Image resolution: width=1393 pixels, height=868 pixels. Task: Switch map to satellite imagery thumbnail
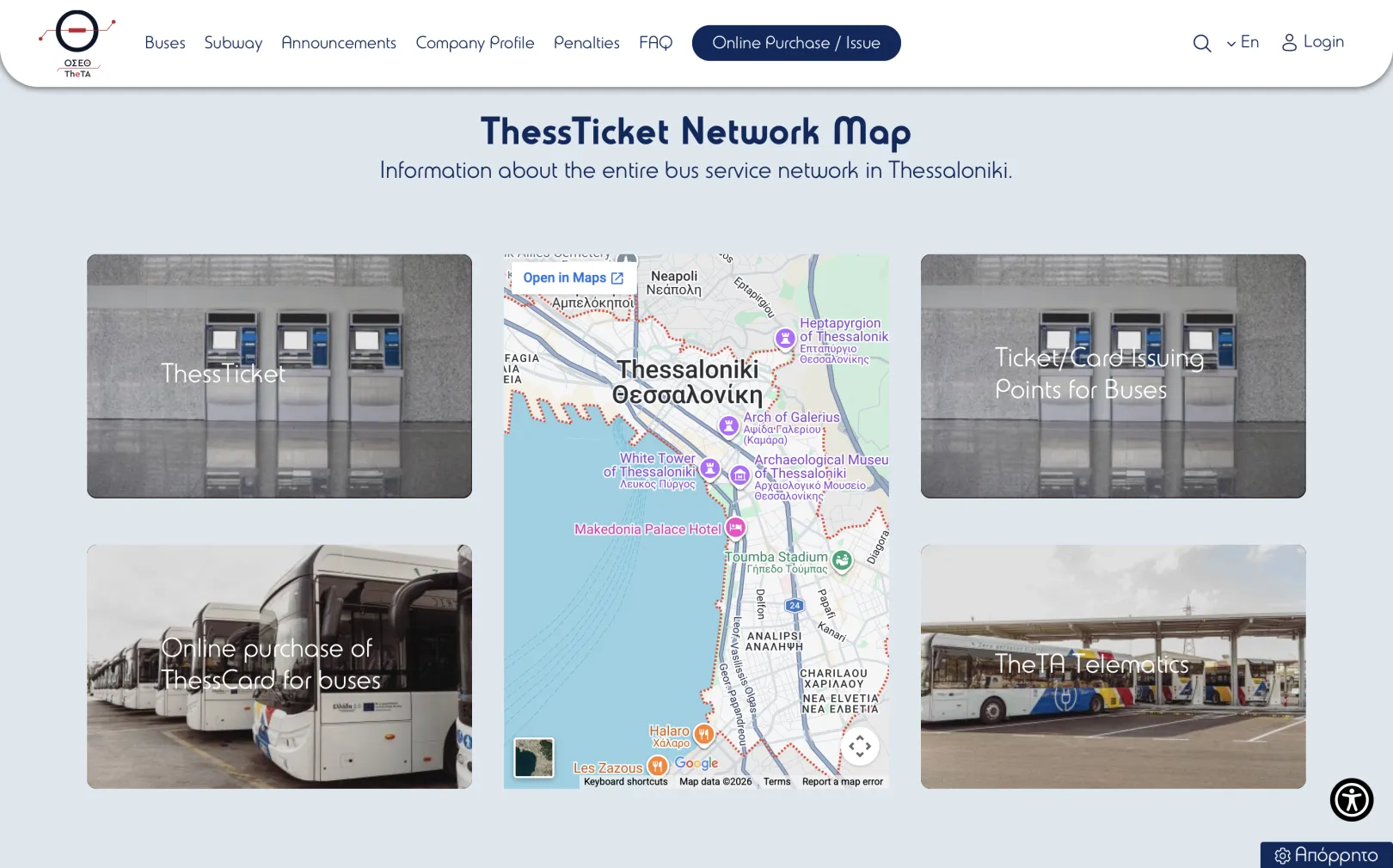[534, 758]
